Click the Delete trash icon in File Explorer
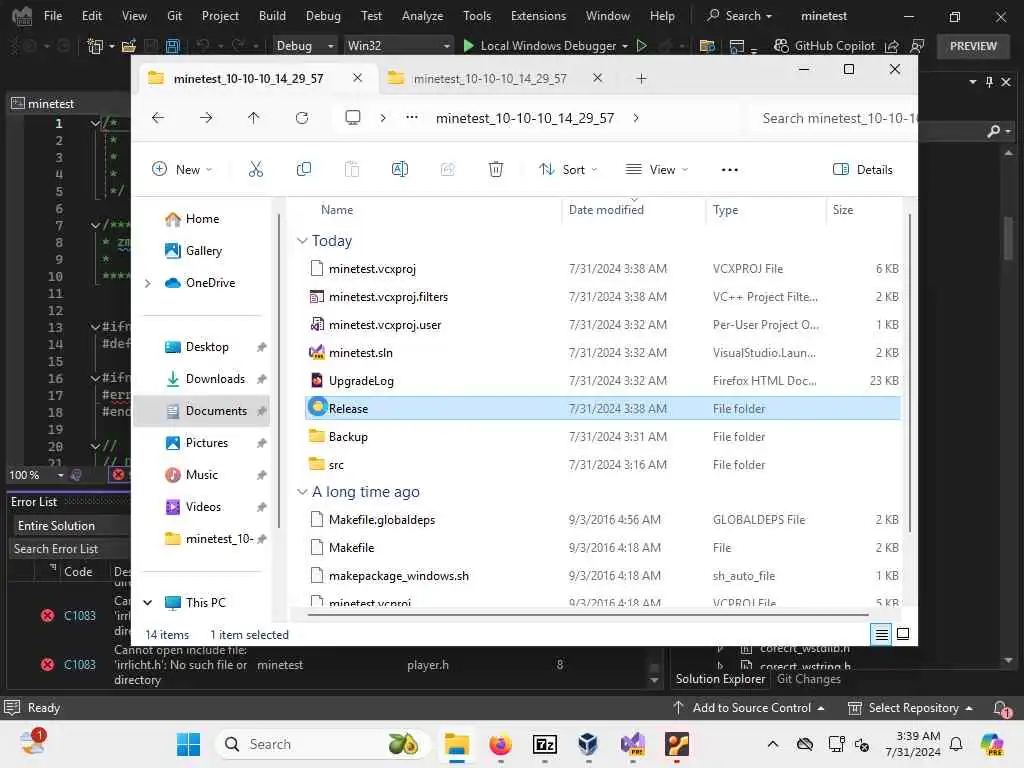Screen dimensions: 1024x768 click(x=496, y=170)
